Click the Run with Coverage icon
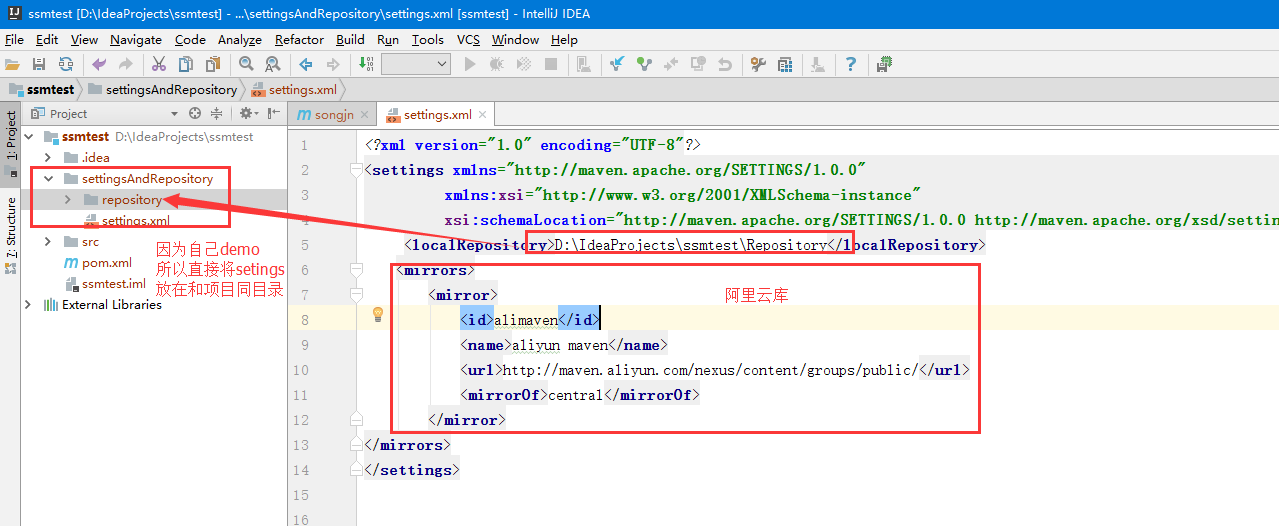1279x526 pixels. [523, 64]
